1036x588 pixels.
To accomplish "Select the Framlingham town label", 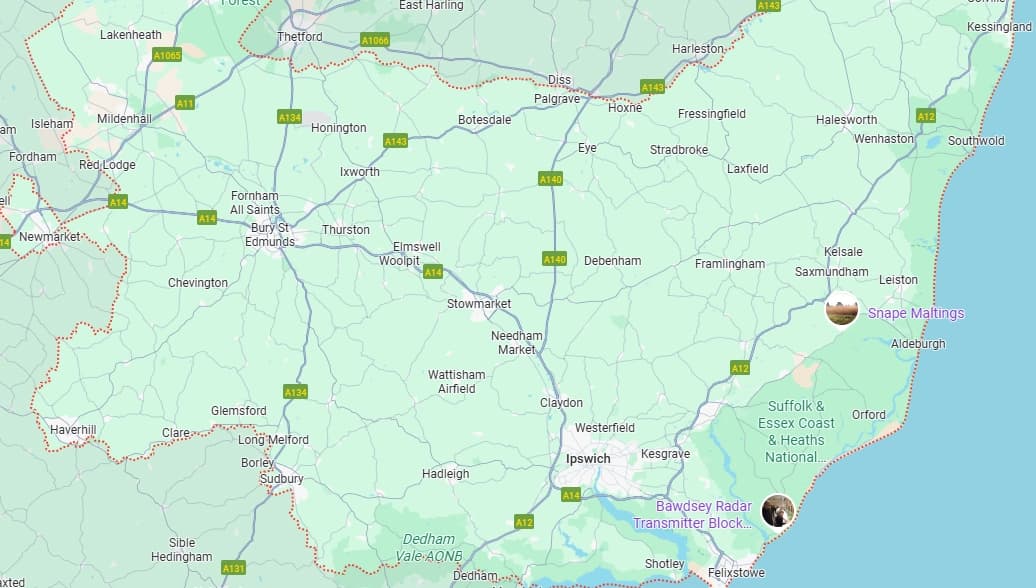I will pos(729,264).
